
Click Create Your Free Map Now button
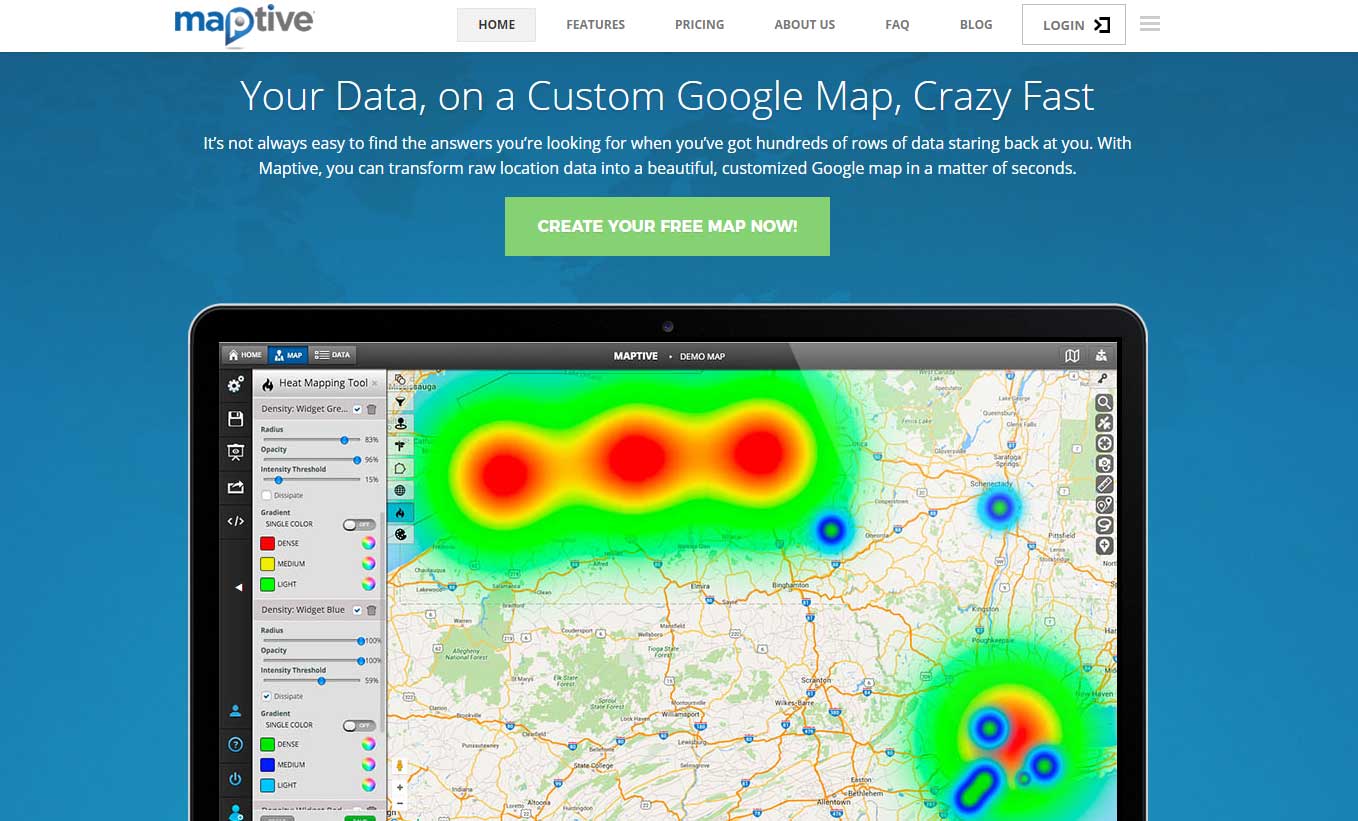(x=667, y=226)
